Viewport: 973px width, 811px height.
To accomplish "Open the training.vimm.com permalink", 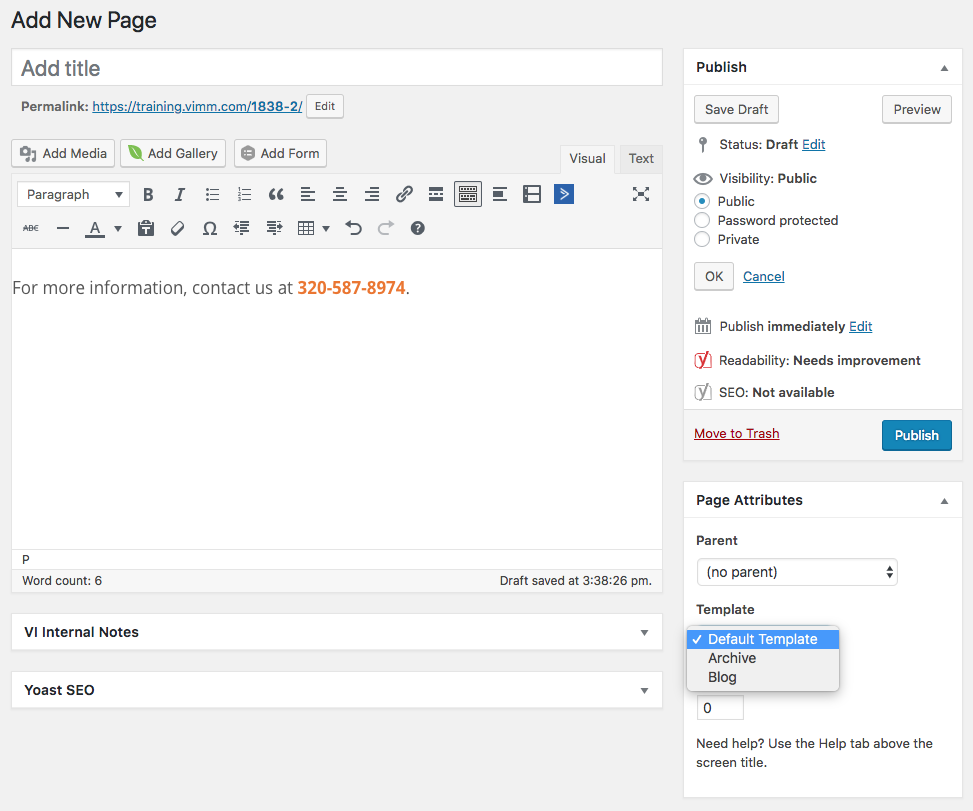I will pyautogui.click(x=197, y=106).
